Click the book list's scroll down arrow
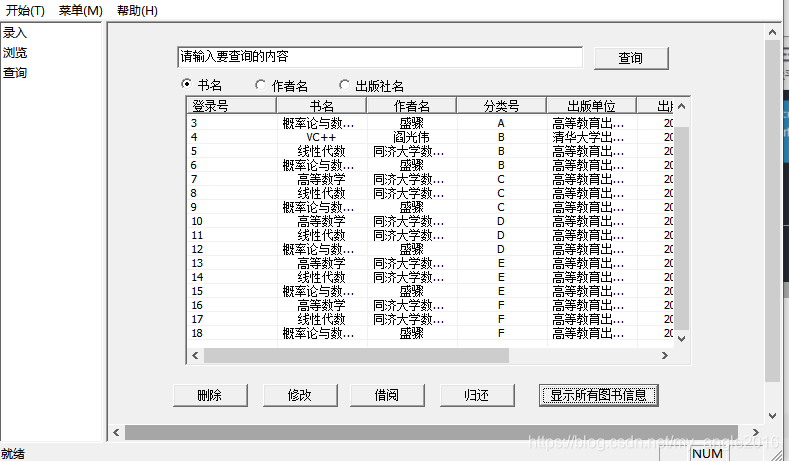The width and height of the screenshot is (789, 461). 681,339
